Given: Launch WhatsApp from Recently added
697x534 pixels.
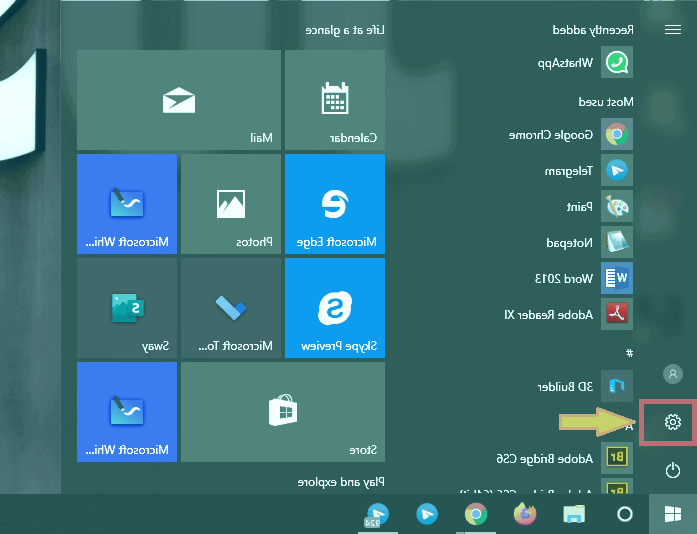Looking at the screenshot, I should pyautogui.click(x=585, y=62).
